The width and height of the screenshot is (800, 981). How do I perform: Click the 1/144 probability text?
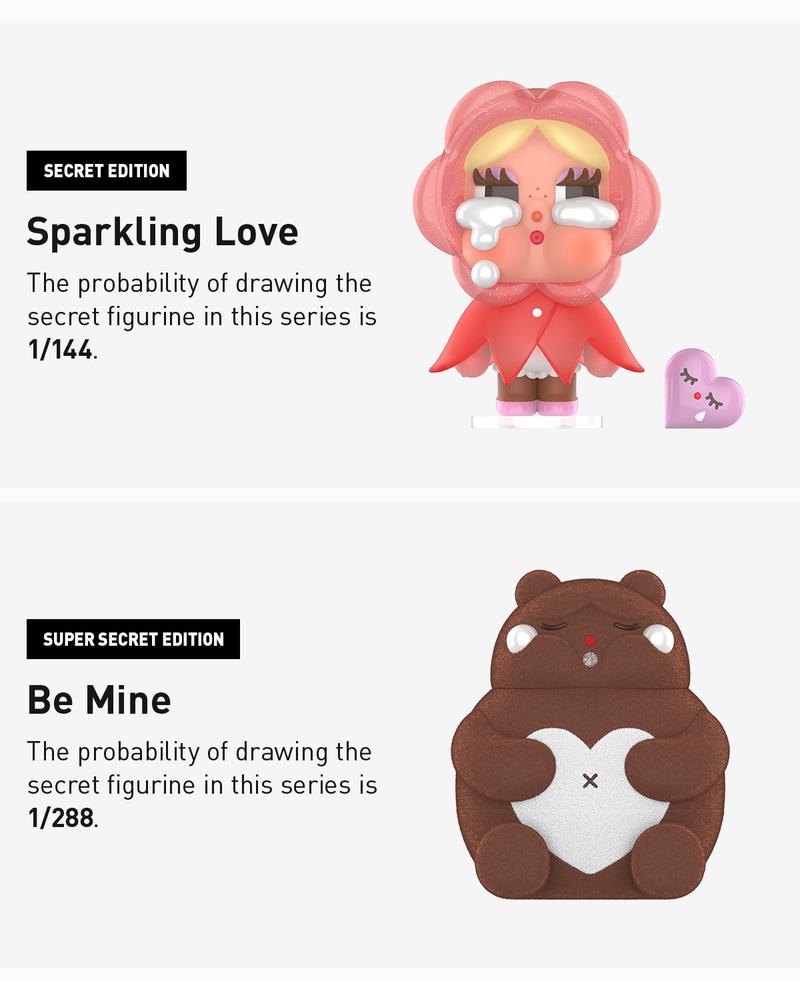pyautogui.click(x=60, y=350)
